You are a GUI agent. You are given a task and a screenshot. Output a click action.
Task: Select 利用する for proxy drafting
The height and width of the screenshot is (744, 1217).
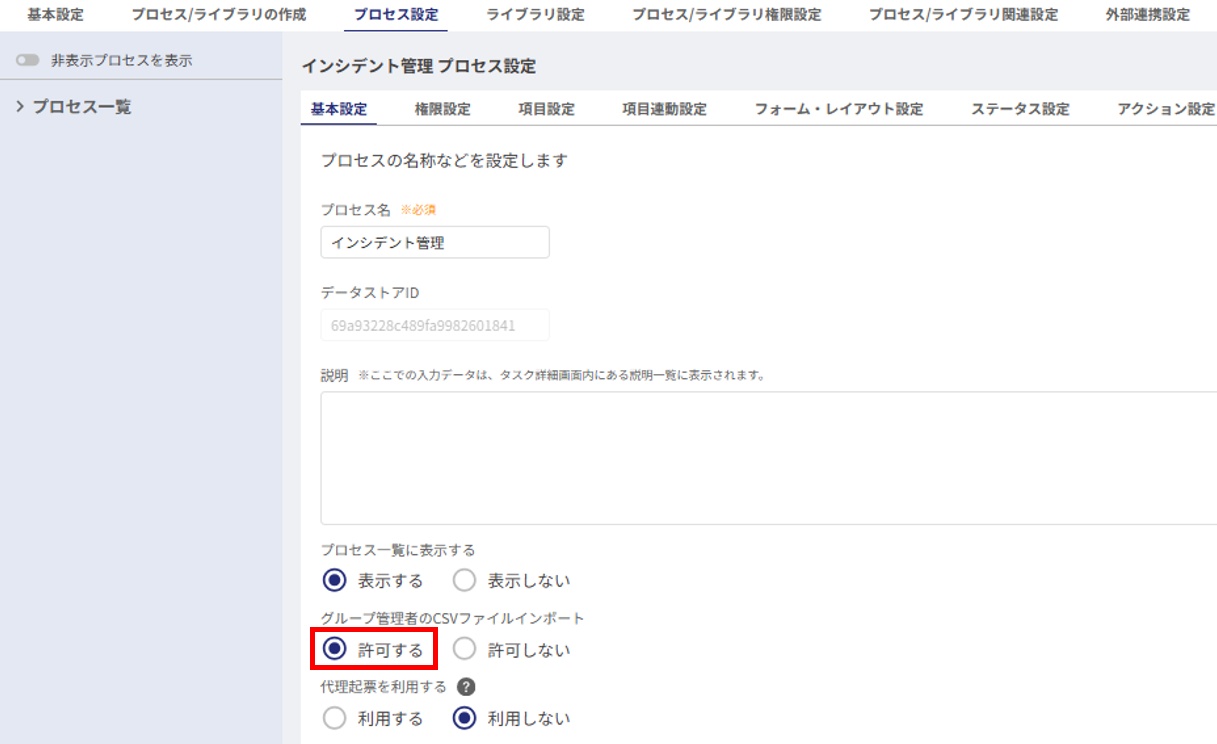point(335,718)
